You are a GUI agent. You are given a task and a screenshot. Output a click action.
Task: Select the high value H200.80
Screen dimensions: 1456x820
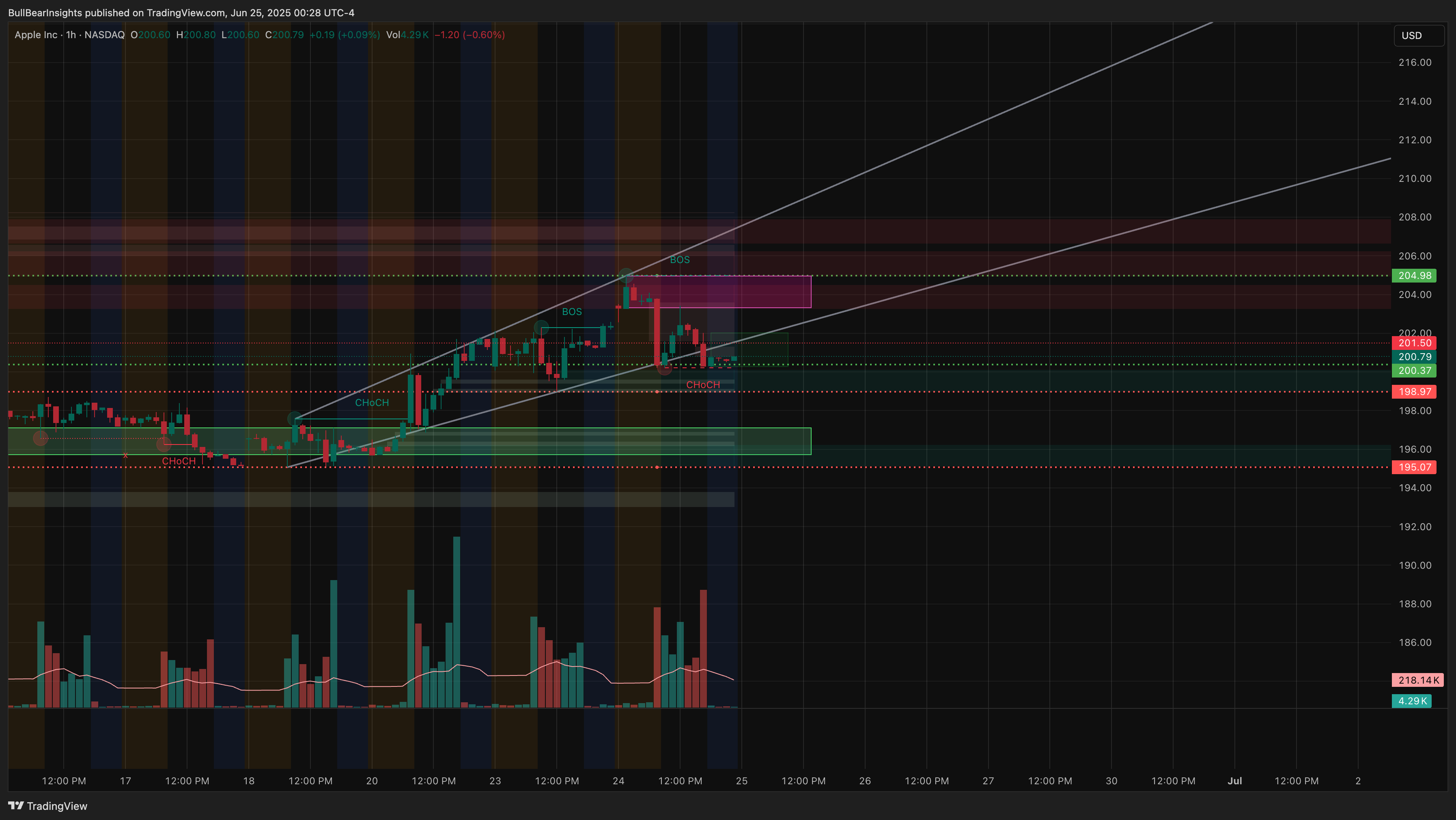click(x=196, y=35)
